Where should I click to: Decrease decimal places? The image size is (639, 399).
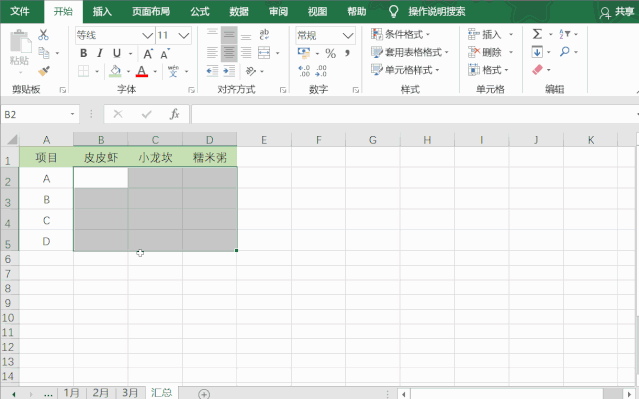[321, 71]
